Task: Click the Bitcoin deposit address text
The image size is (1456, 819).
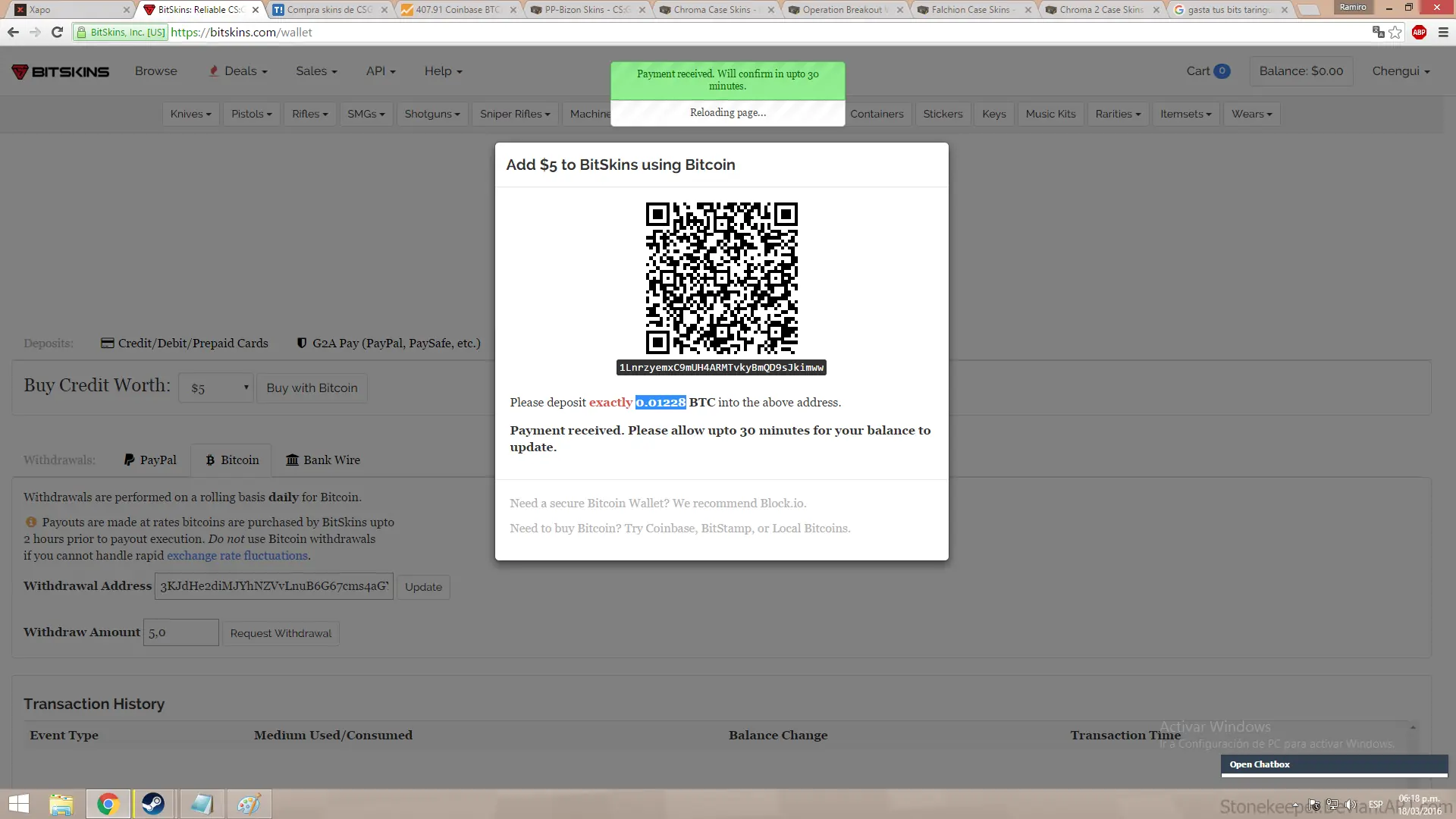Action: click(x=721, y=368)
